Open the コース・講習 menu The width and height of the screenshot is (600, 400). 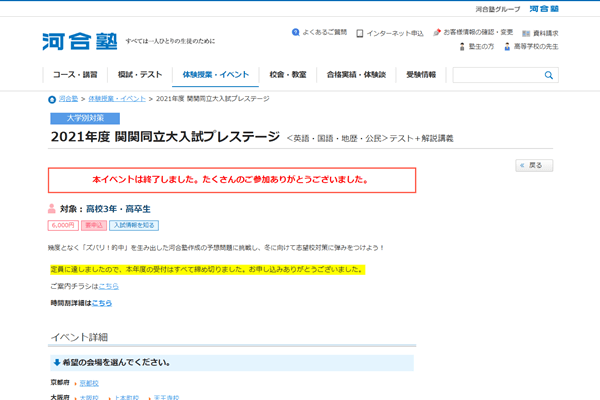tap(75, 75)
